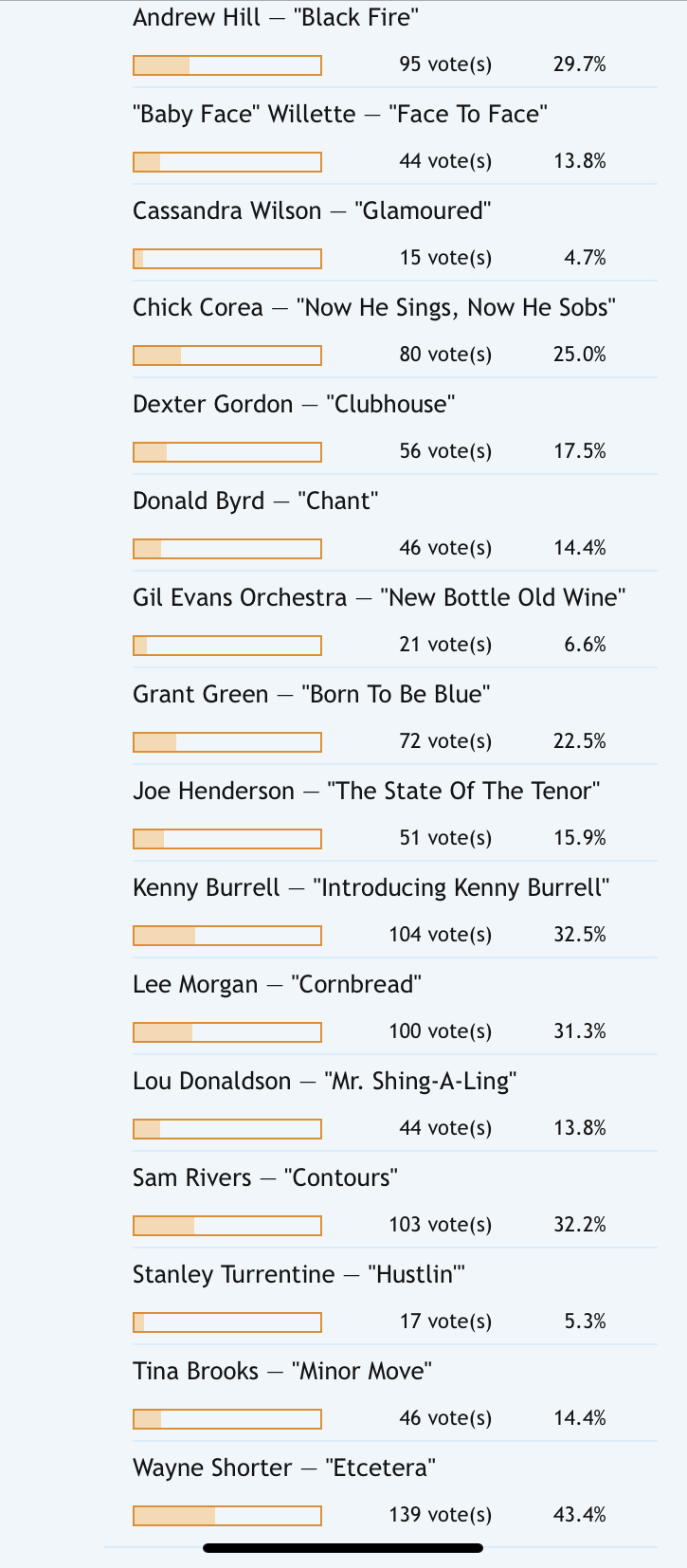687x1568 pixels.
Task: Click the Kenny Burrell poll progress bar
Action: [x=227, y=936]
